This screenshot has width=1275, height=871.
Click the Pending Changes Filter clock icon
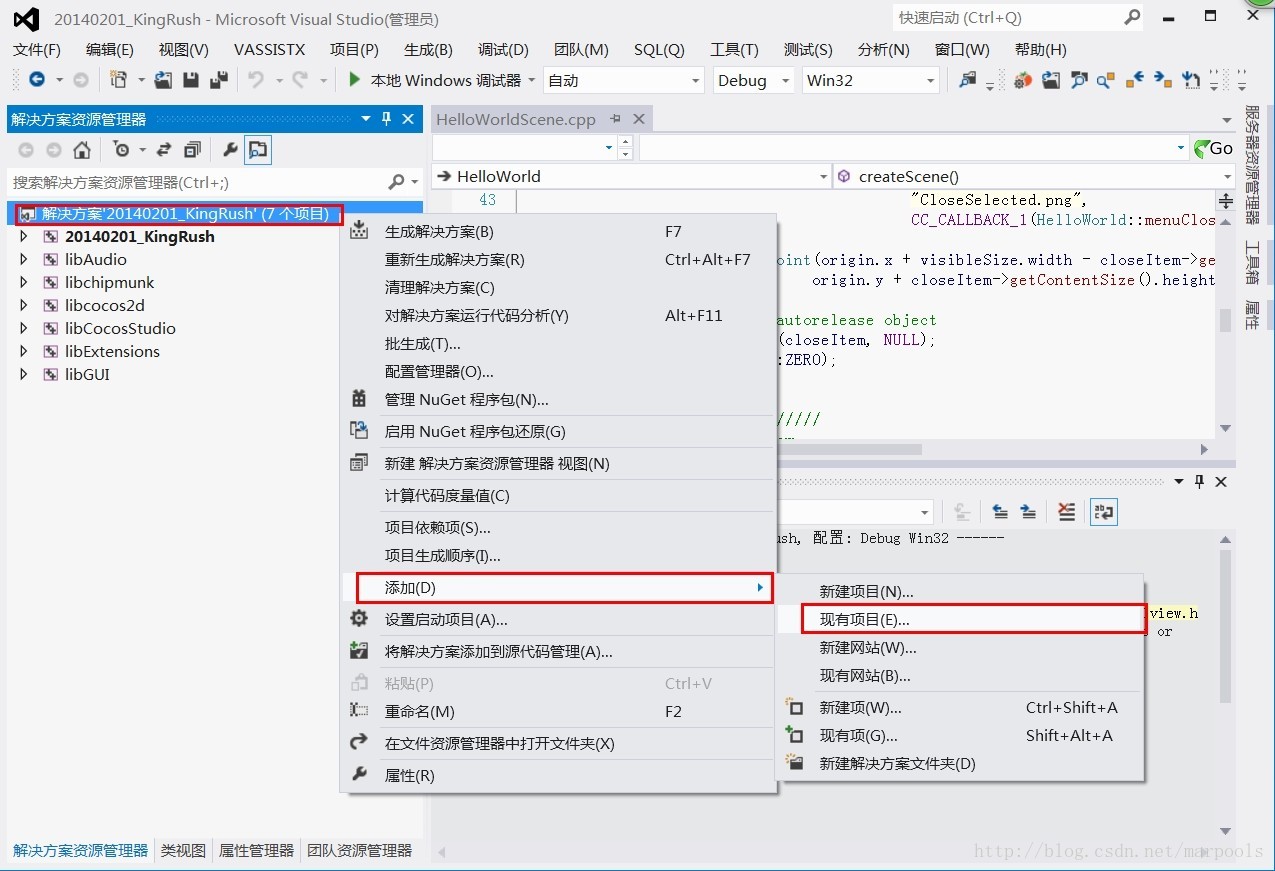(x=122, y=150)
